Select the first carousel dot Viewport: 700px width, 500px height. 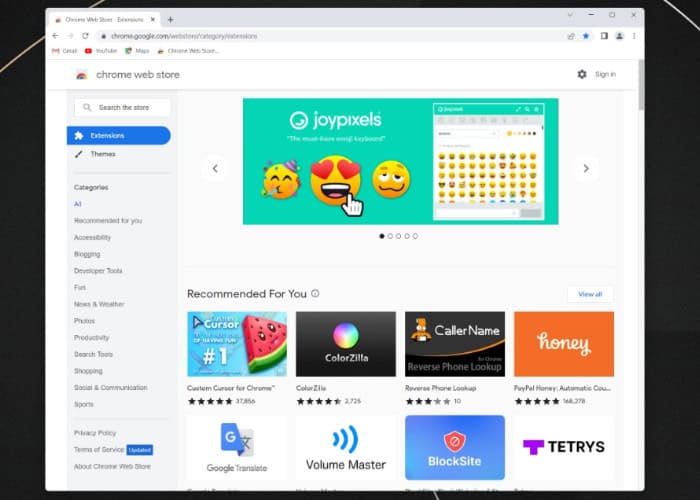point(382,236)
